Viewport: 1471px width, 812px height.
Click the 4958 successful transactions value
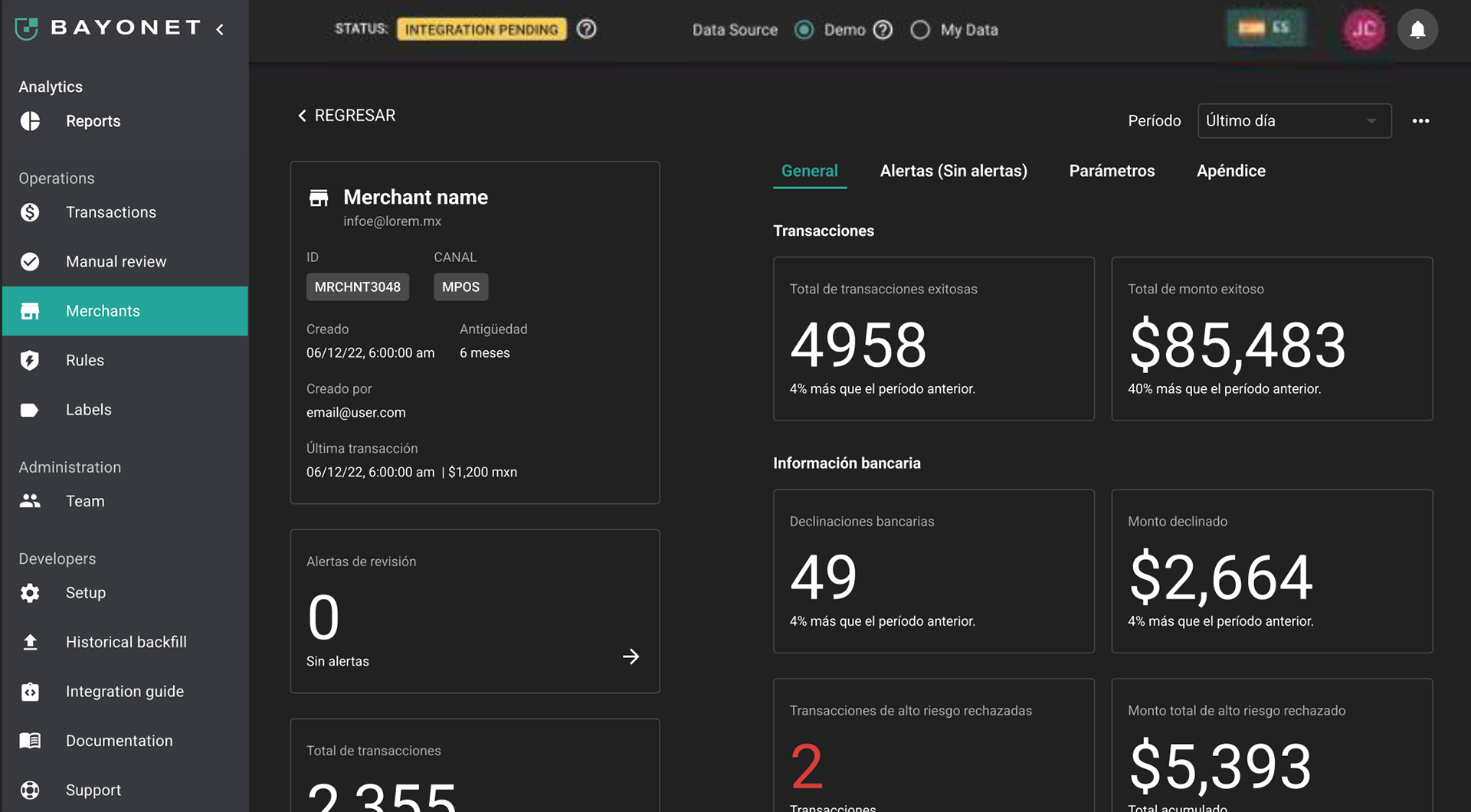(858, 345)
